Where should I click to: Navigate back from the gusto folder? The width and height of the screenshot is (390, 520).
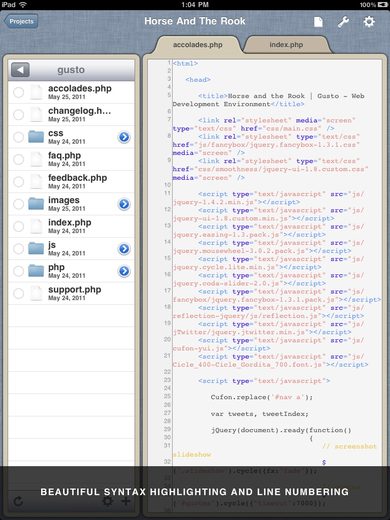pos(20,70)
